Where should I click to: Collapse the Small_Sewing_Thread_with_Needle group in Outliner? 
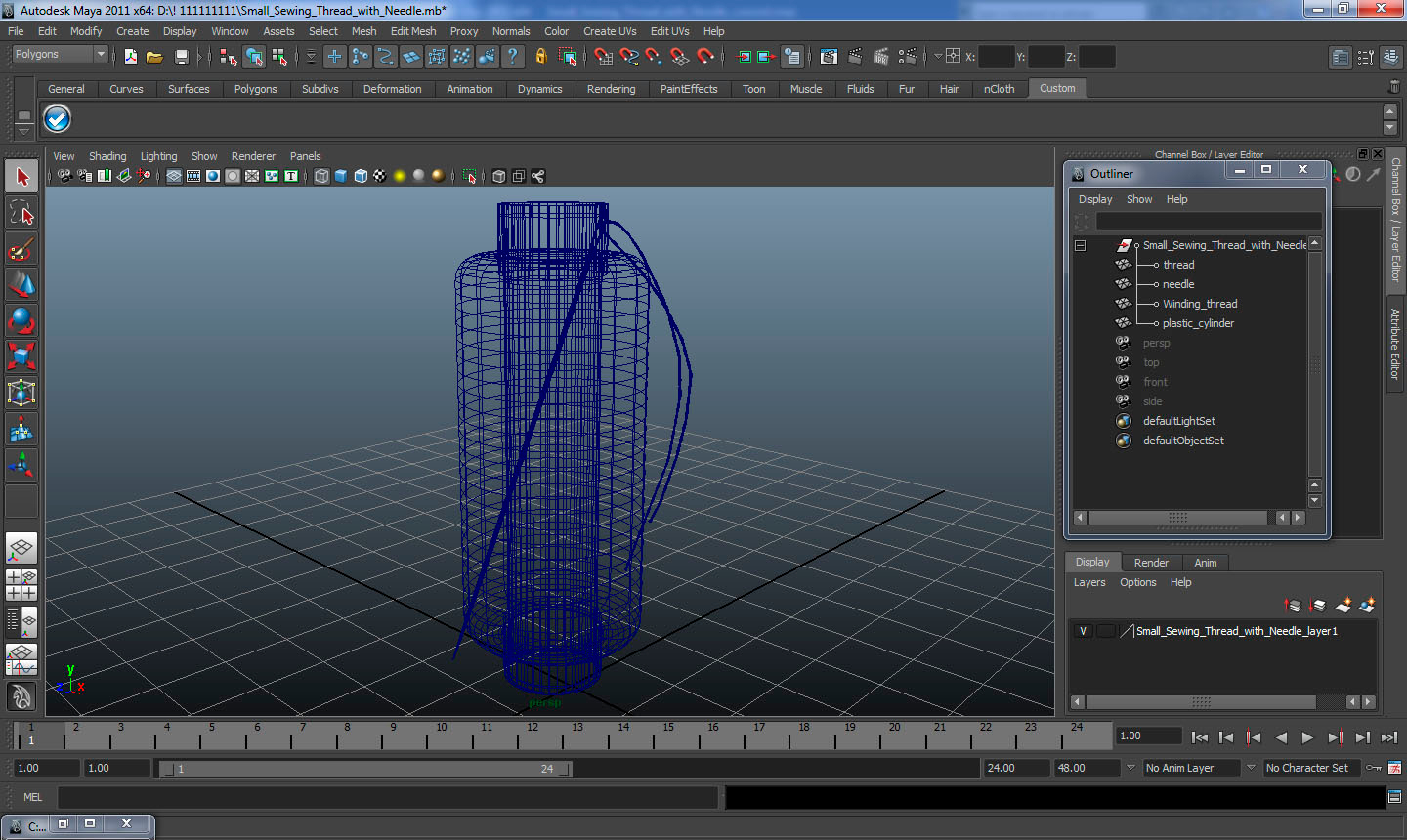tap(1080, 245)
